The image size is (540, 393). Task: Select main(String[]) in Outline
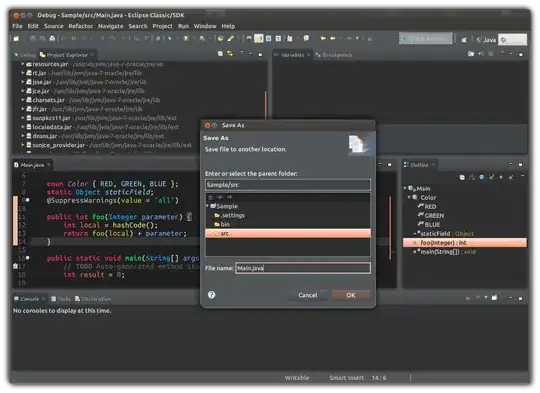pos(445,252)
